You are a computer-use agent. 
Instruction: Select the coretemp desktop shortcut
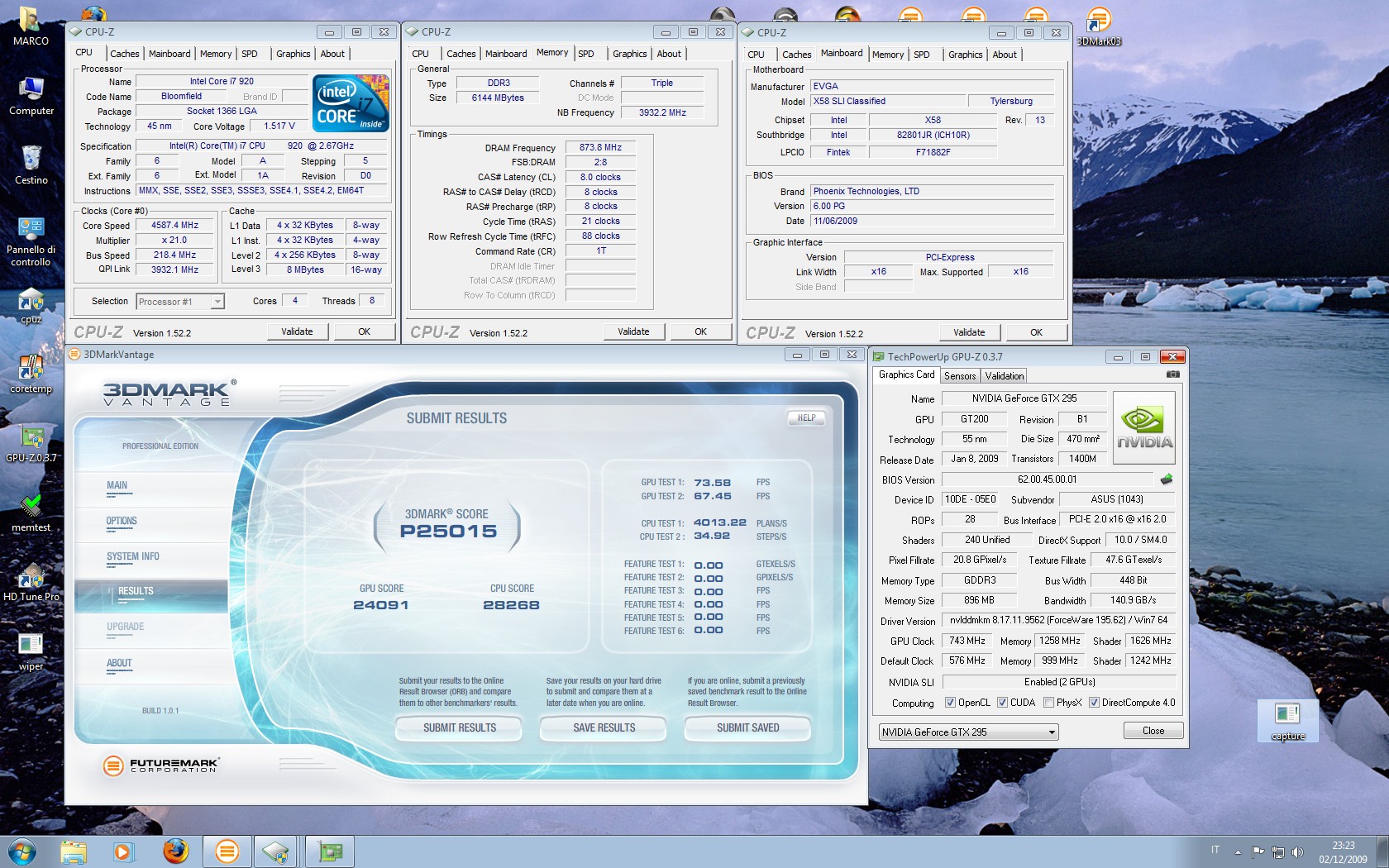(31, 374)
